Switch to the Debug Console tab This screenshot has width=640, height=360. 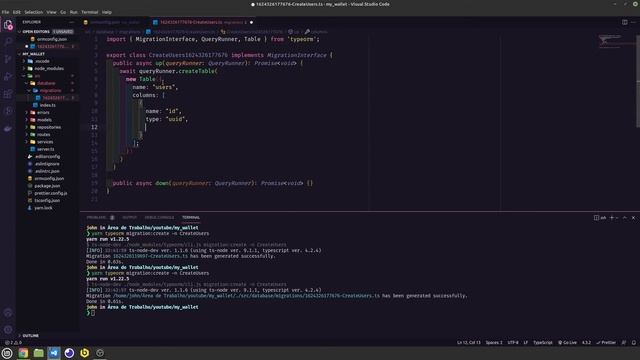coord(159,218)
